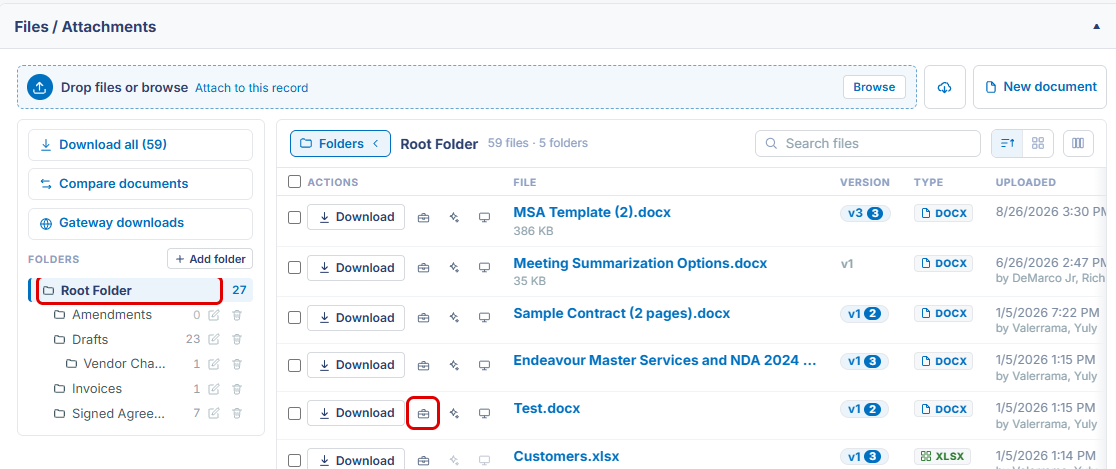The width and height of the screenshot is (1116, 469).
Task: Click sparkle icon for Endeavour Master Services row
Action: click(x=454, y=365)
